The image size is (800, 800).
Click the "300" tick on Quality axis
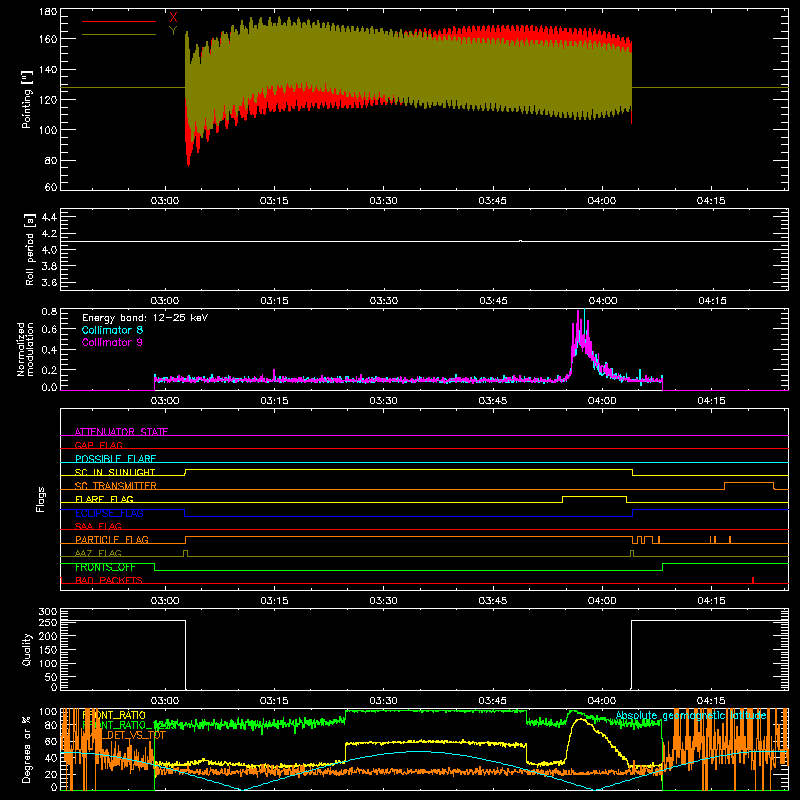pos(48,612)
